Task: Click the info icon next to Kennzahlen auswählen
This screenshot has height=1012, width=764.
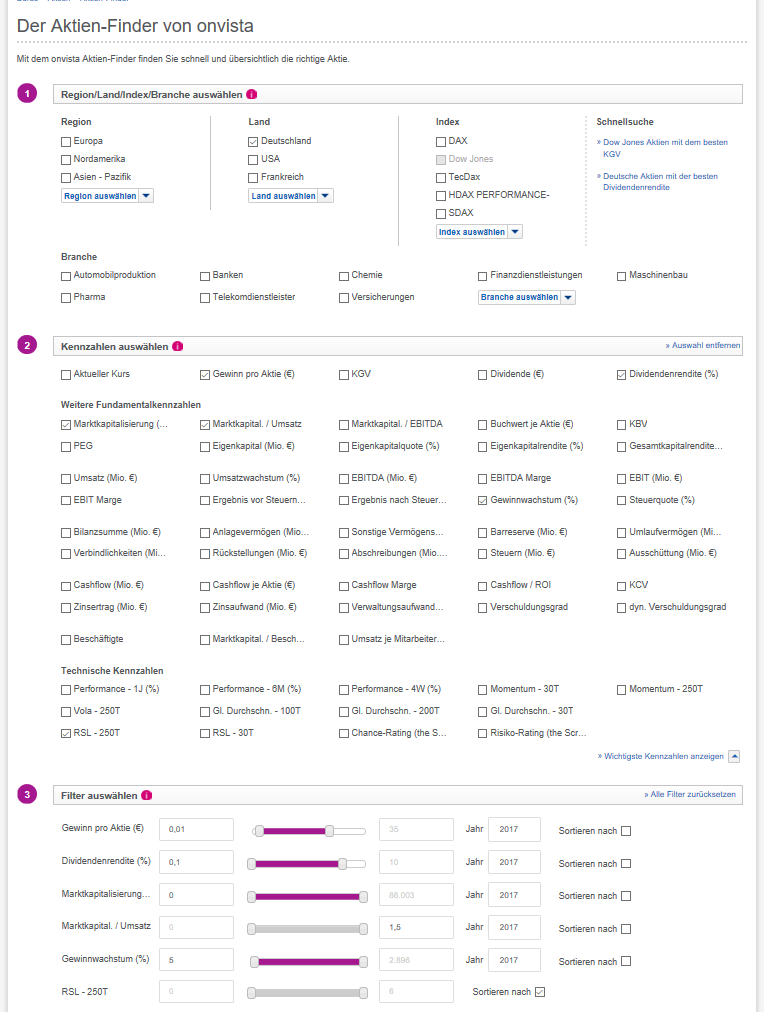Action: point(178,346)
